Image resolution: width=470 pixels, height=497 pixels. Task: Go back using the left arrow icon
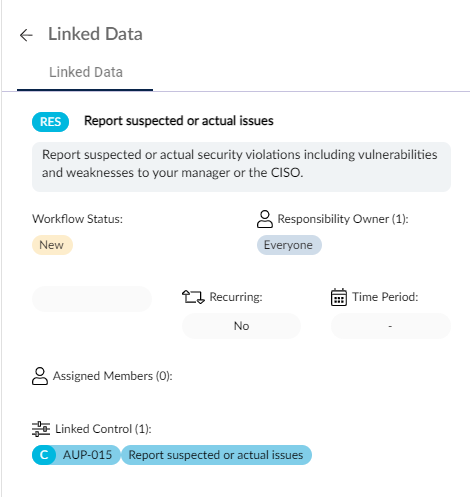click(26, 35)
